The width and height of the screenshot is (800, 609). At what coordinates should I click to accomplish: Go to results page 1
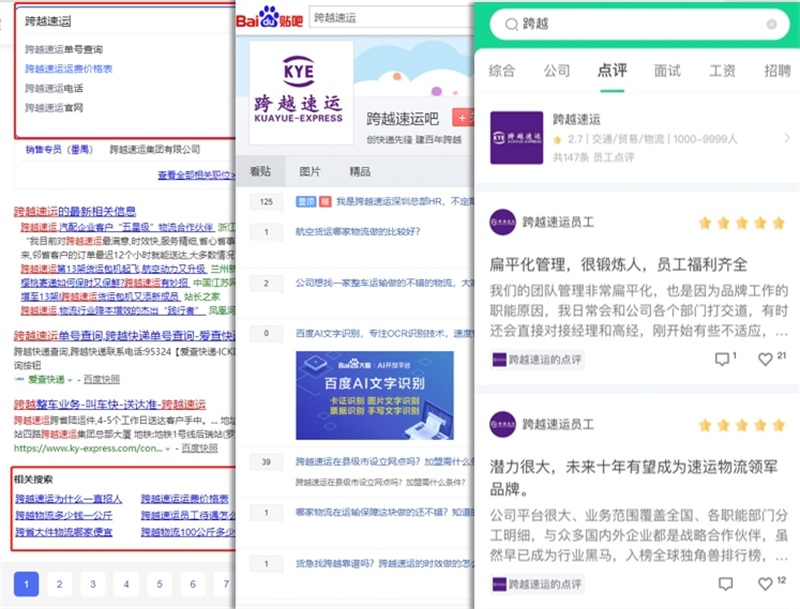click(26, 583)
